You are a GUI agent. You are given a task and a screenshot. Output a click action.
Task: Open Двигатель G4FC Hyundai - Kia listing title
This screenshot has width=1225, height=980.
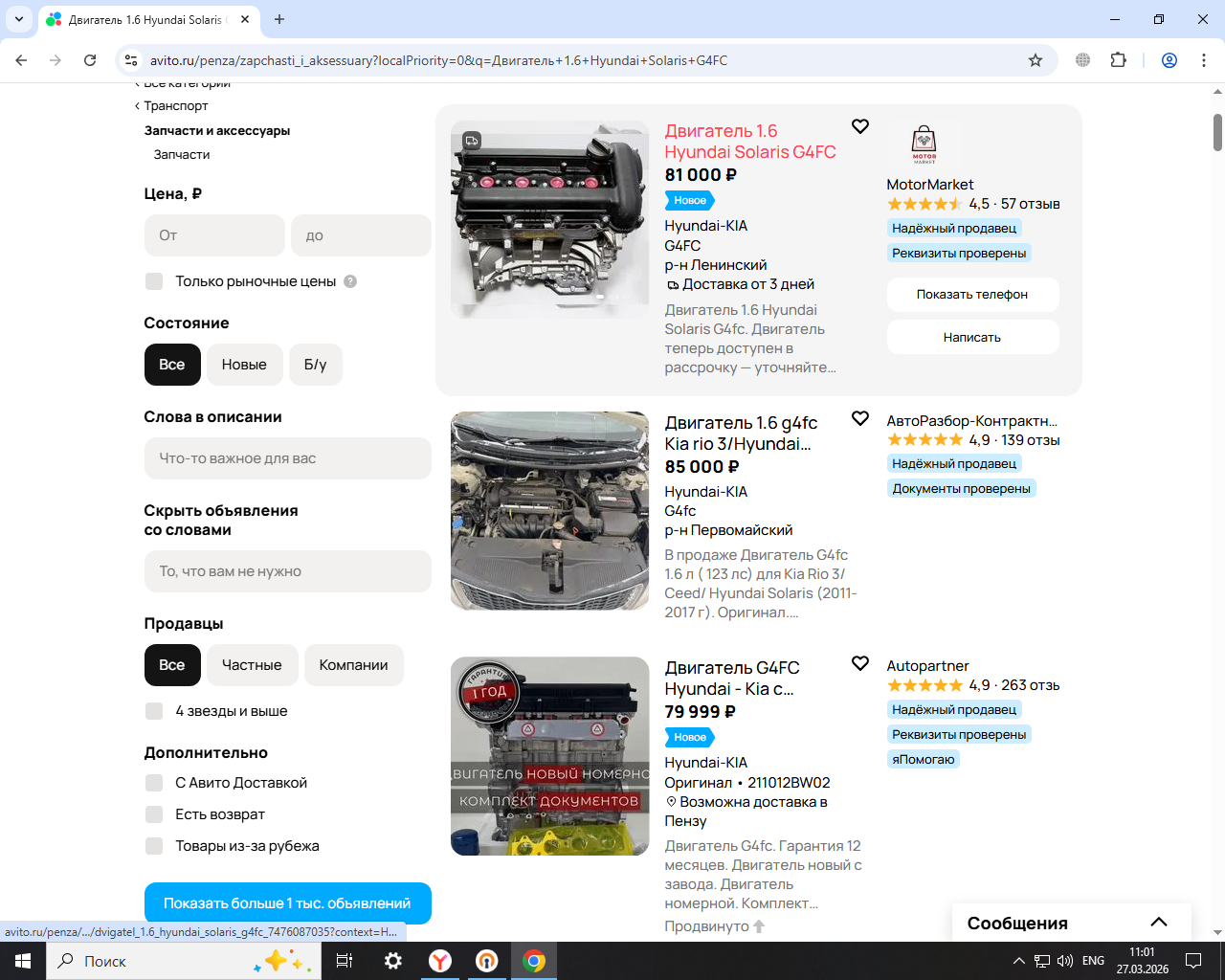coord(732,679)
